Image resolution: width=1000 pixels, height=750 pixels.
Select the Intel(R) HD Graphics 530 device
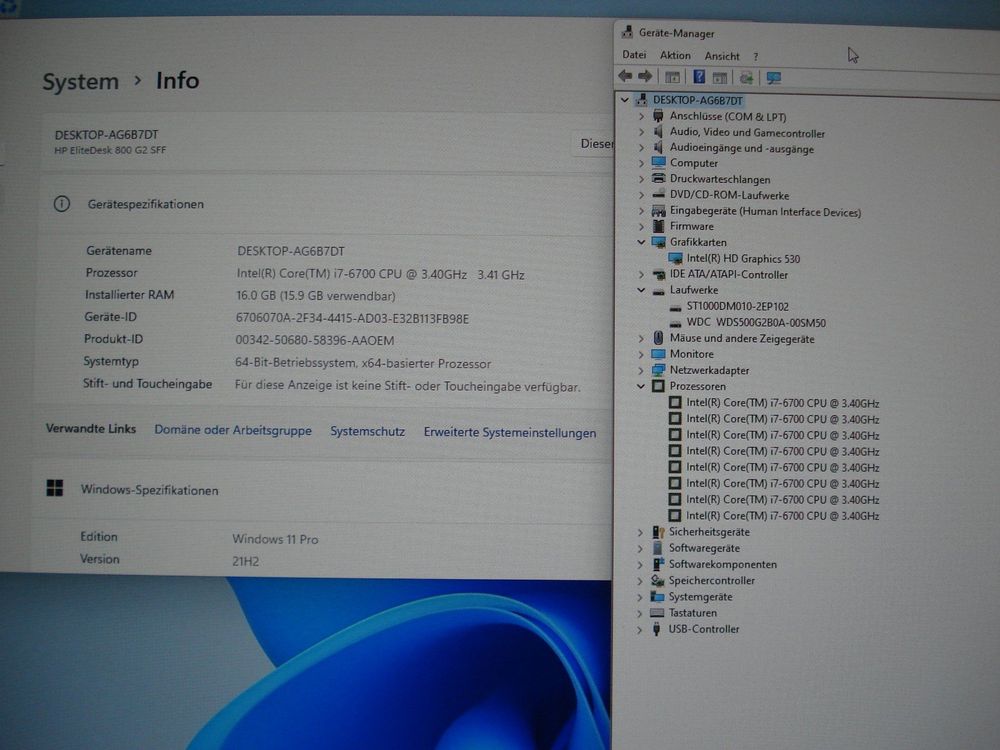tap(742, 259)
